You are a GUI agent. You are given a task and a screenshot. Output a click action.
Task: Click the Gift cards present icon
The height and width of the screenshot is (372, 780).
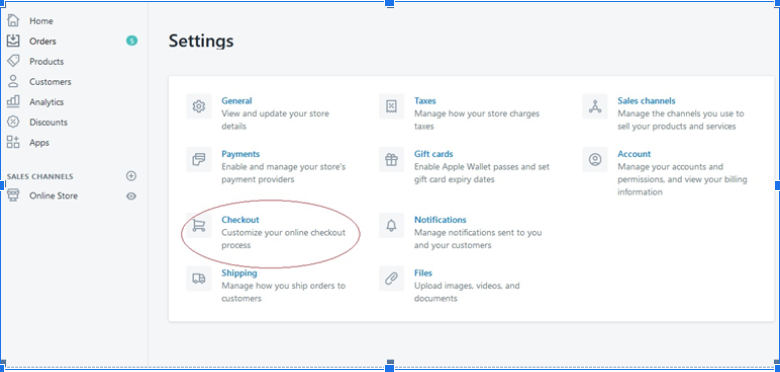click(391, 160)
